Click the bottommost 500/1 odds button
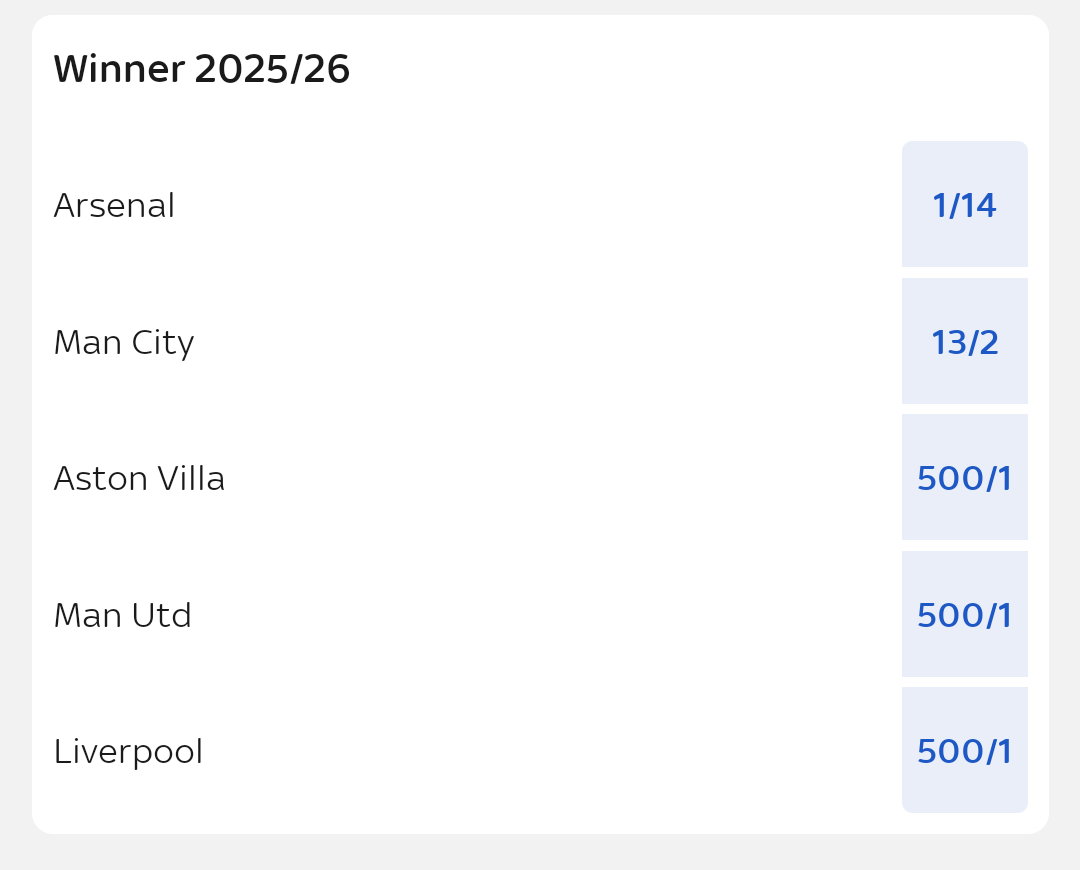The width and height of the screenshot is (1080, 870). pos(964,752)
